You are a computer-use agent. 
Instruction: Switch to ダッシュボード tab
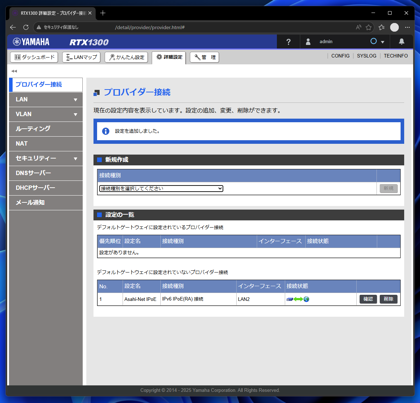tap(34, 57)
